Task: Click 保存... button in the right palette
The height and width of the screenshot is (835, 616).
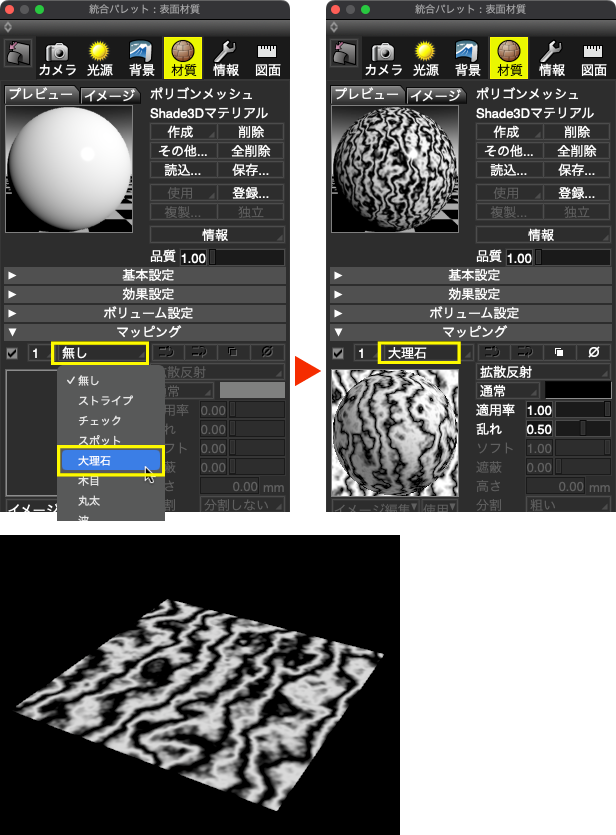Action: click(x=577, y=170)
